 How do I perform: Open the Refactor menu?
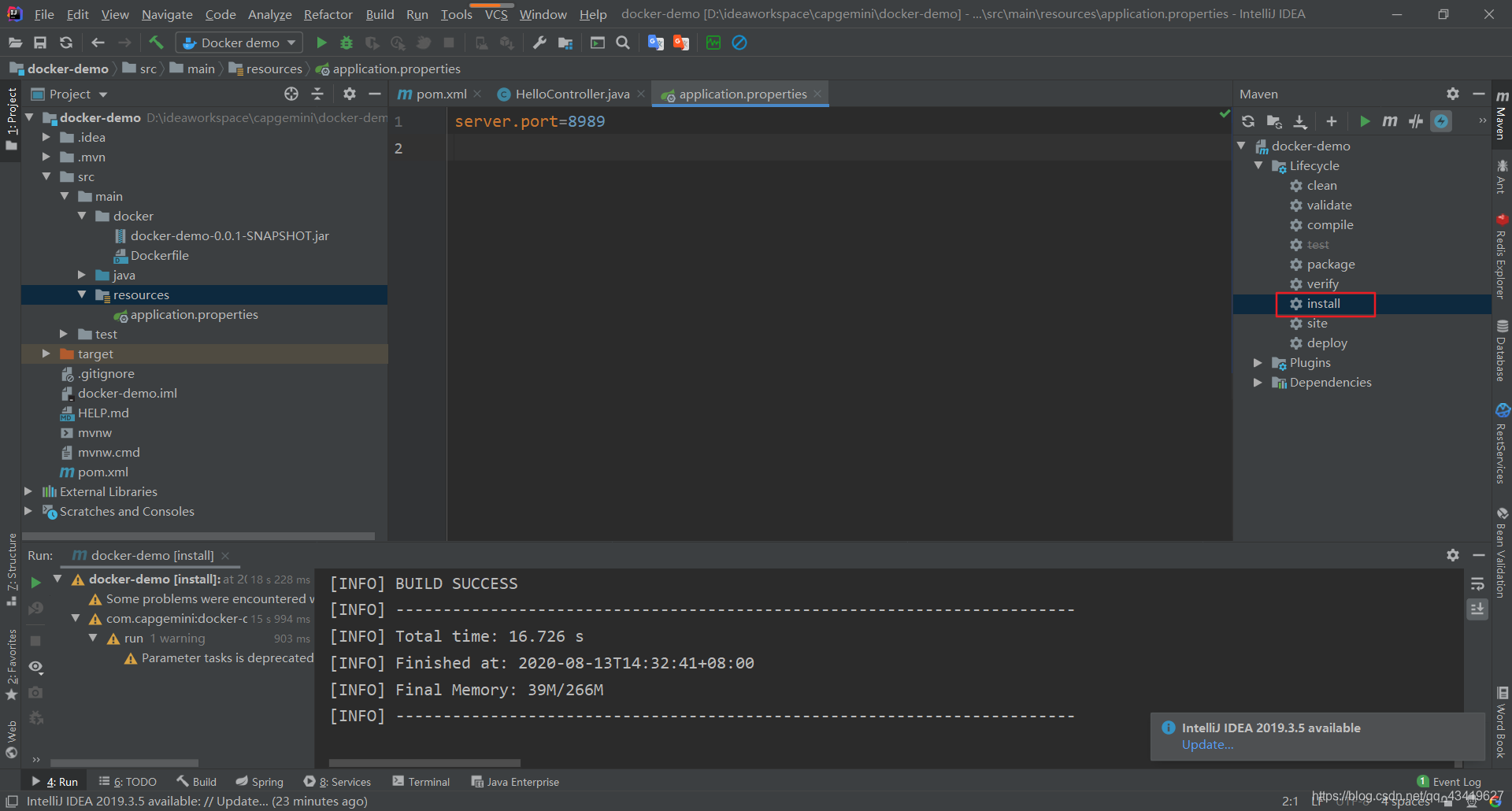328,14
